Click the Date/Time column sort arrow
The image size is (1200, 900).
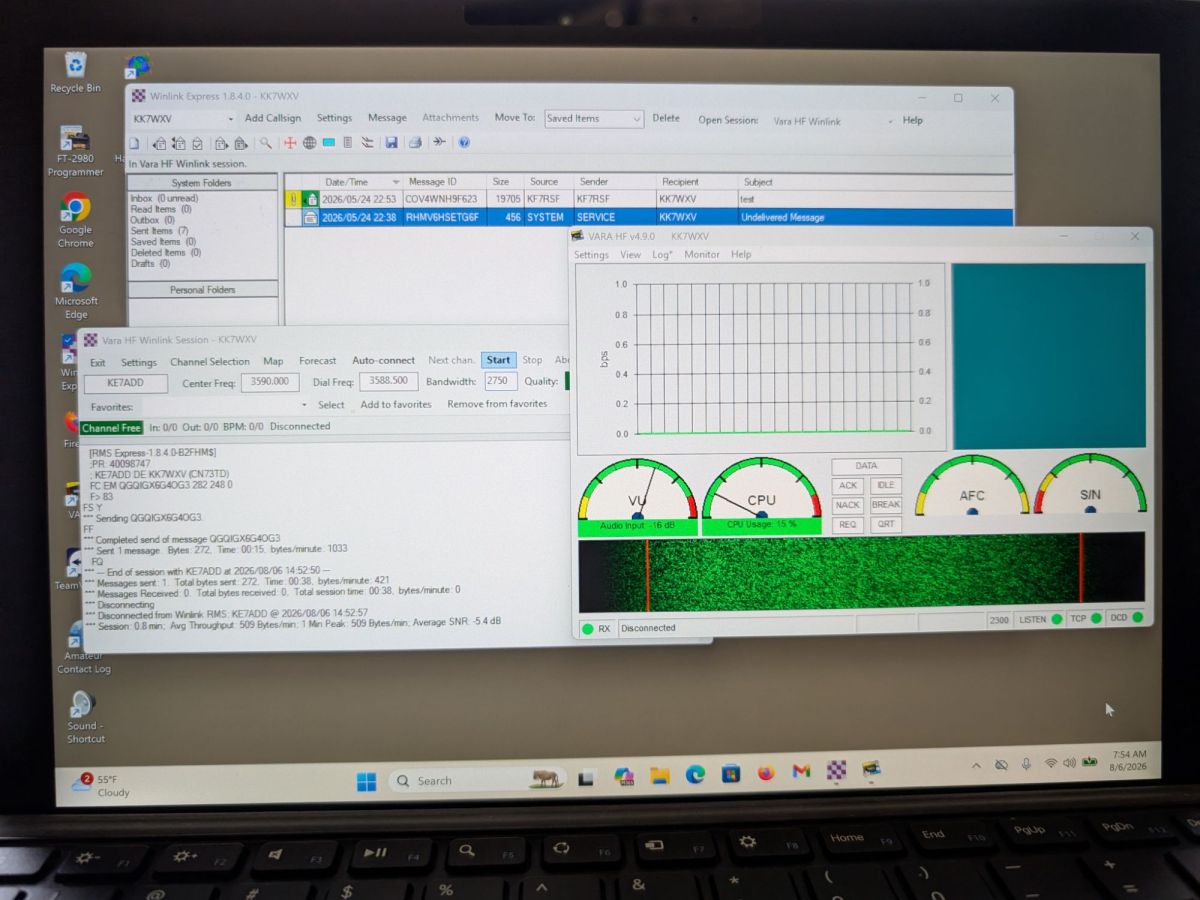(x=395, y=182)
